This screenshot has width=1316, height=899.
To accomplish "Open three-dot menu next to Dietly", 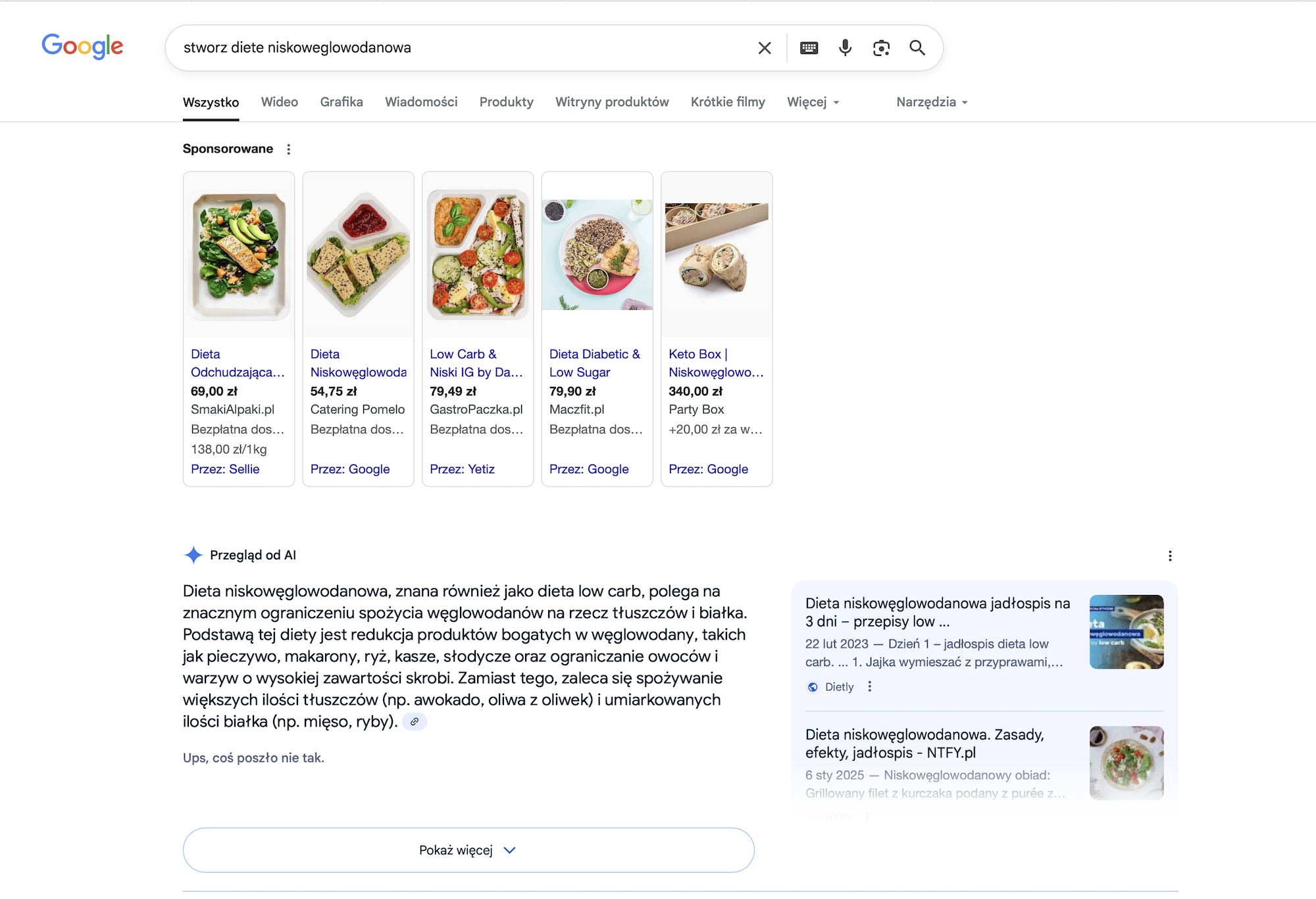I will (x=869, y=686).
